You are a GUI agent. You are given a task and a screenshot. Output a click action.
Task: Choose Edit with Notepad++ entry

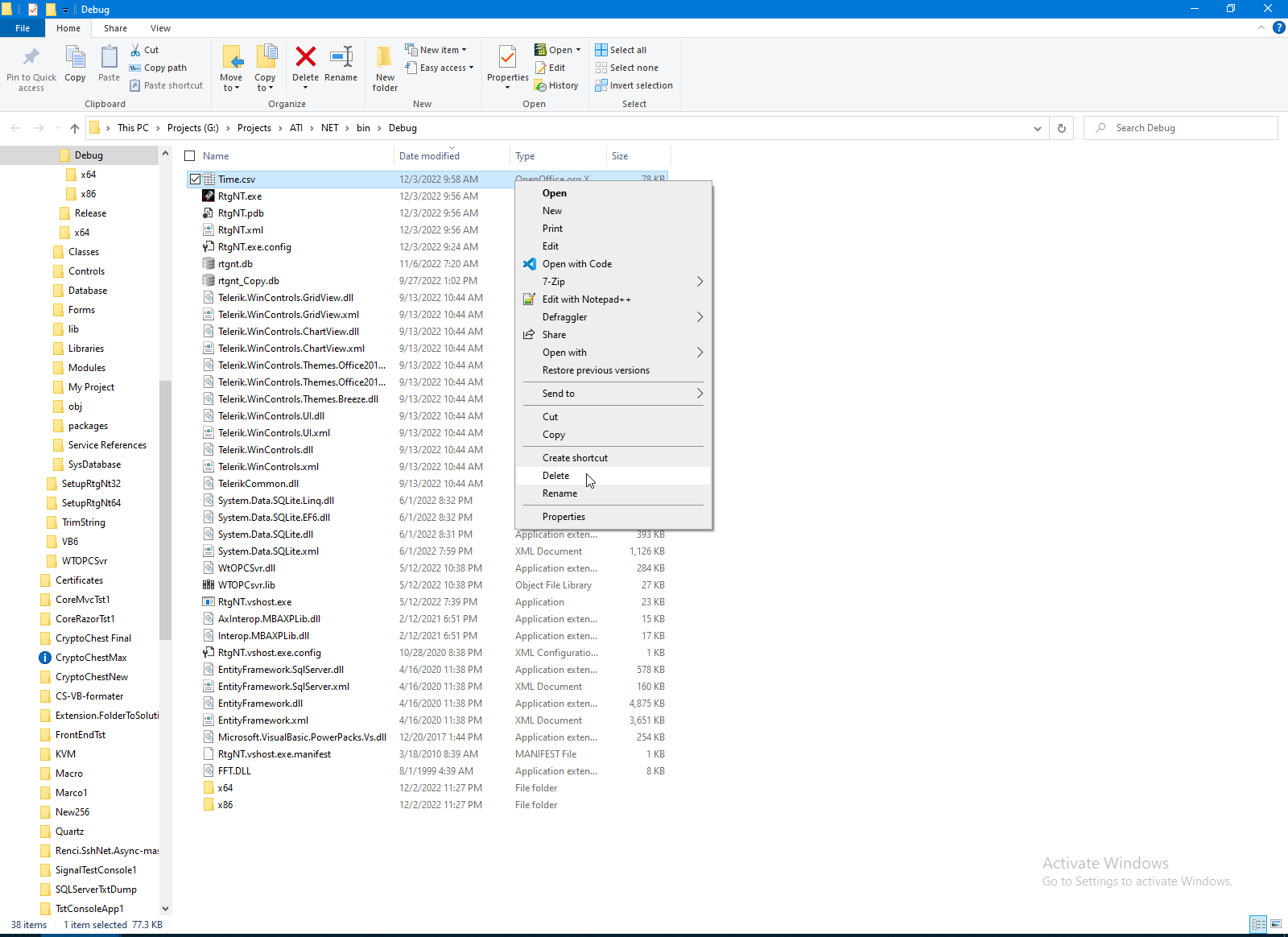[613, 299]
